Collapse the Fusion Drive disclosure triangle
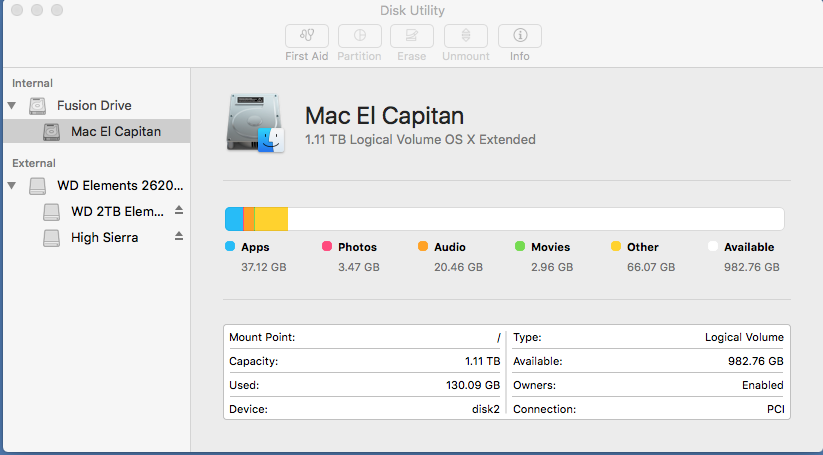The image size is (823, 455). [x=12, y=105]
